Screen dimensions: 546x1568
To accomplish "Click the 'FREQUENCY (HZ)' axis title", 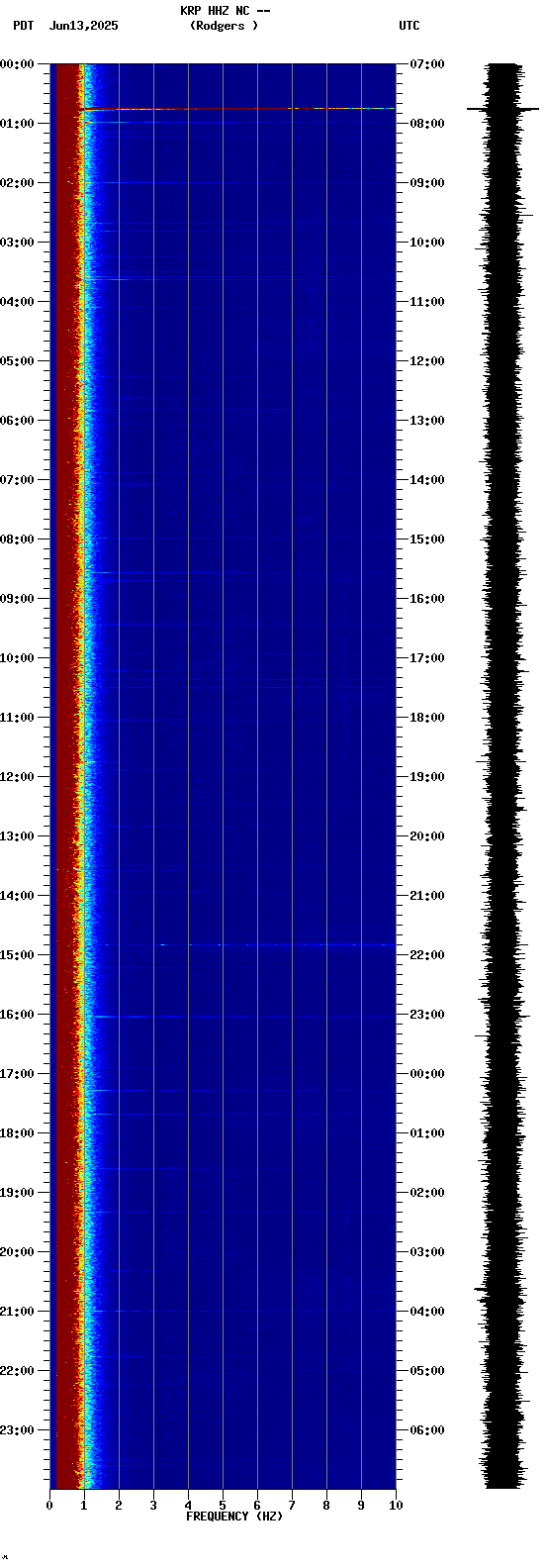I will (x=234, y=1517).
